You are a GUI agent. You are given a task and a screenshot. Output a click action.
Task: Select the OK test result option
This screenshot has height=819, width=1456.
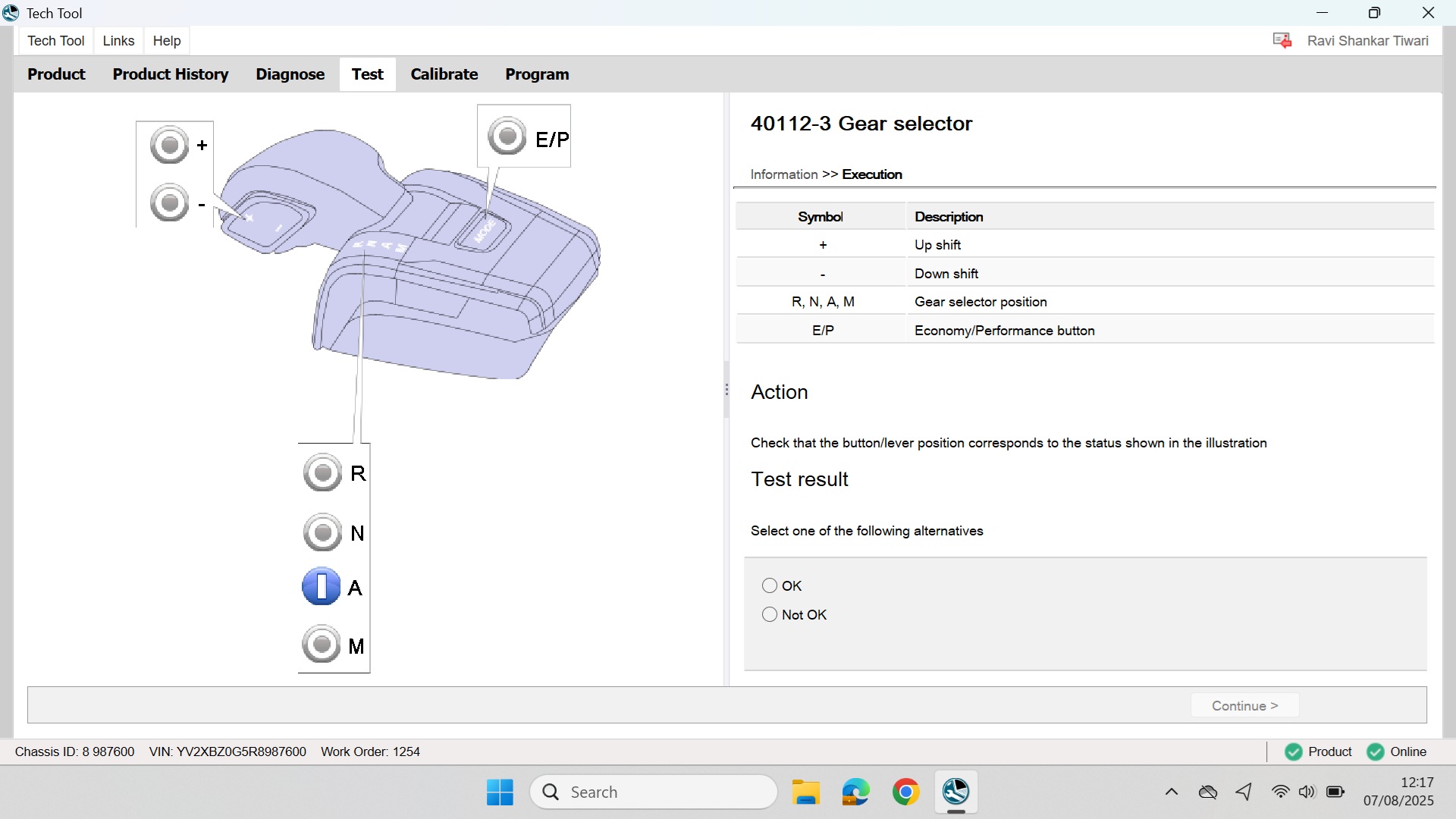(x=770, y=585)
